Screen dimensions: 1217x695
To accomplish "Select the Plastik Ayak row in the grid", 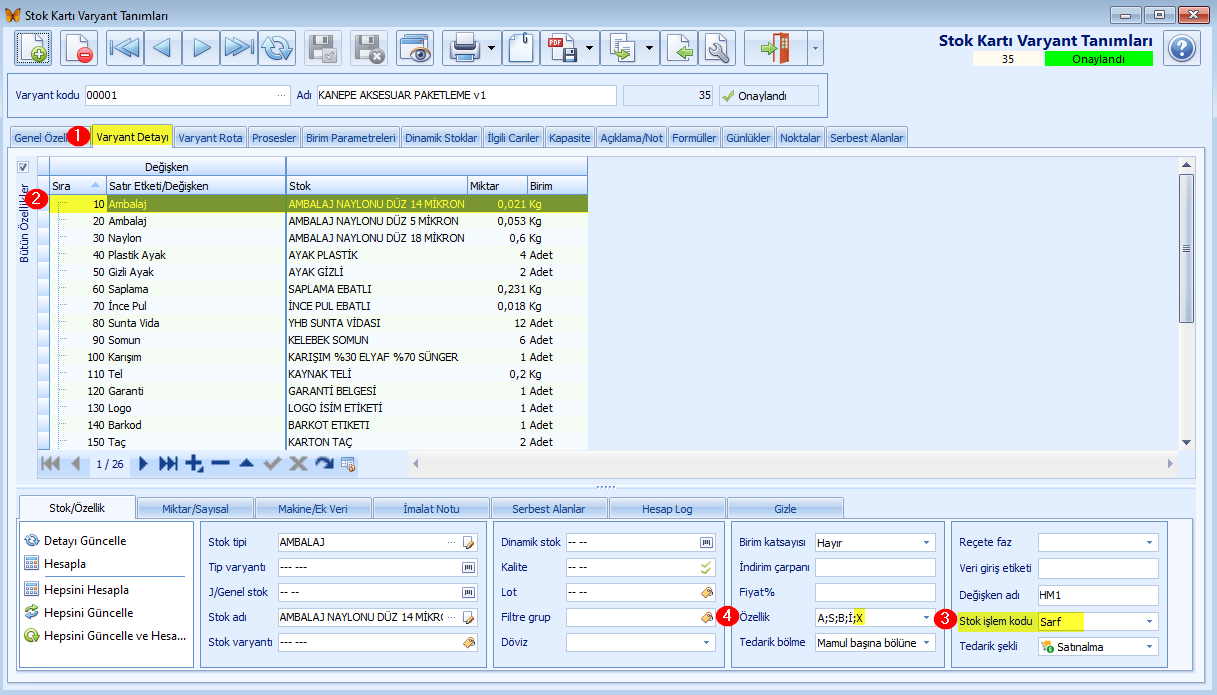I will pos(318,255).
